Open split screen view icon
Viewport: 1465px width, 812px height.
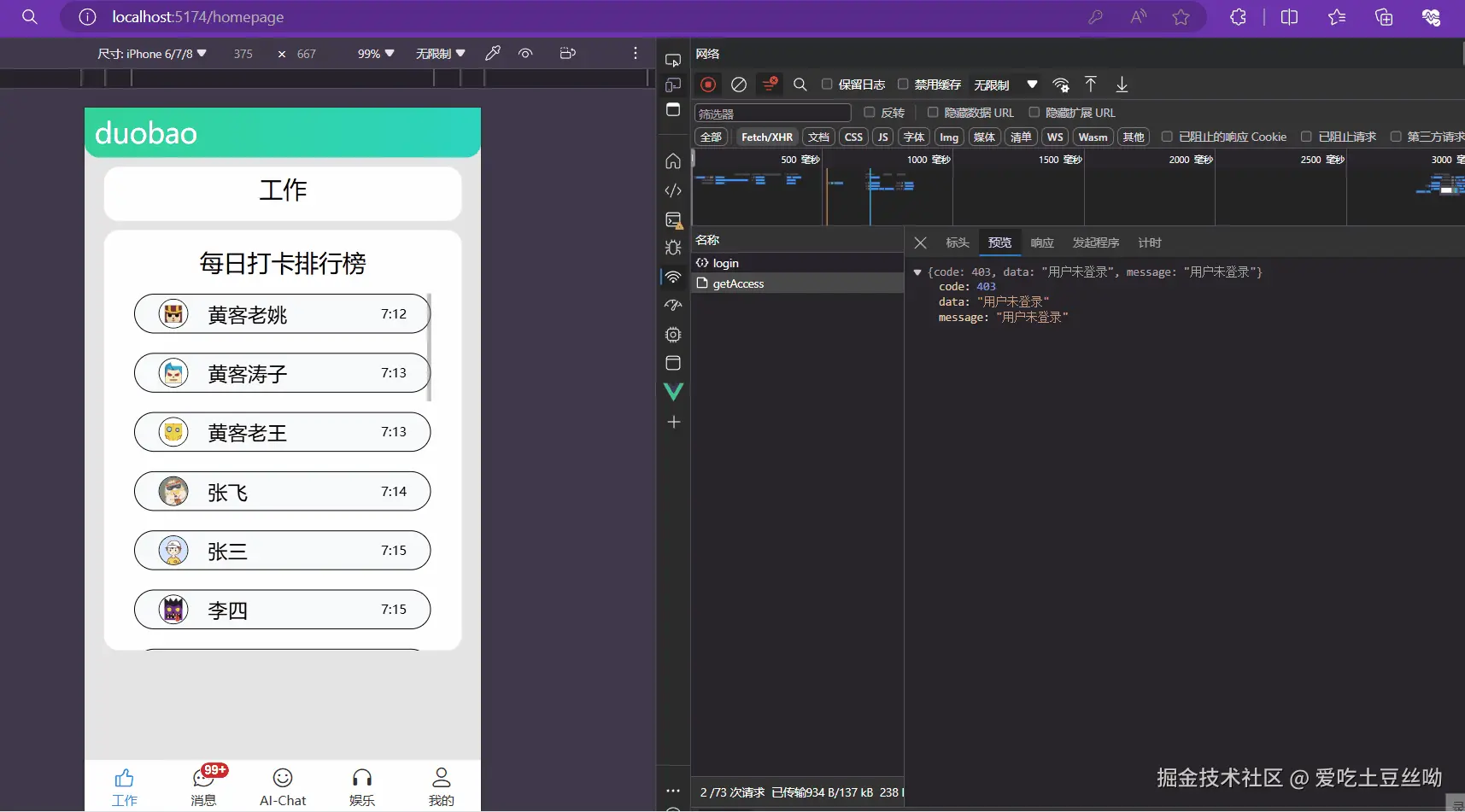pos(1290,17)
